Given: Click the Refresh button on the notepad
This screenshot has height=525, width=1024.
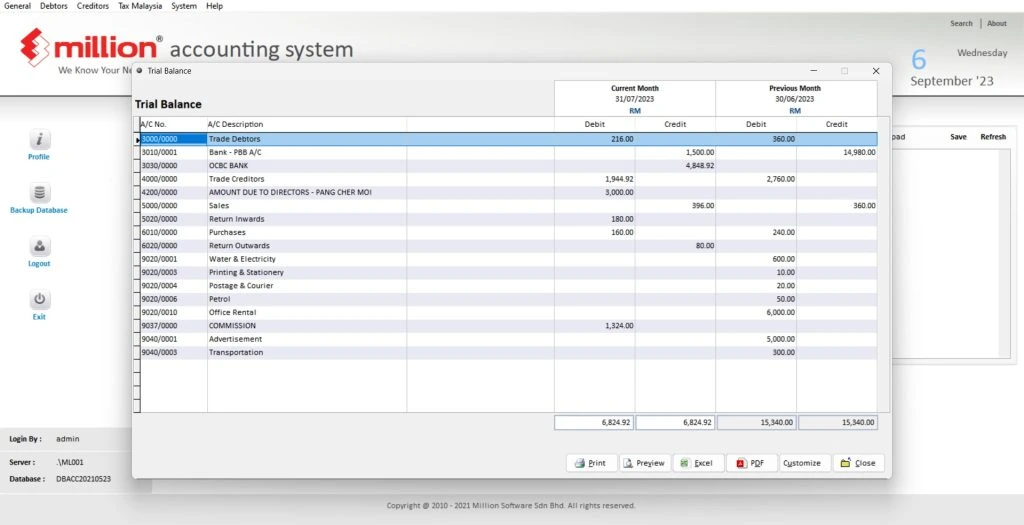Looking at the screenshot, I should 992,137.
